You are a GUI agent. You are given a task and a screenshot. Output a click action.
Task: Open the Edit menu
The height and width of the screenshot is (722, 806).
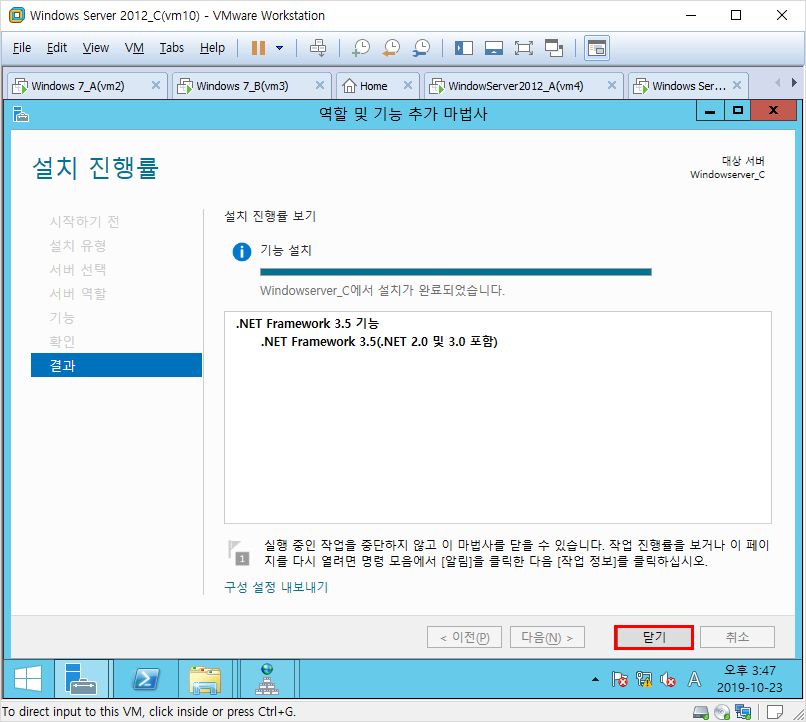57,48
